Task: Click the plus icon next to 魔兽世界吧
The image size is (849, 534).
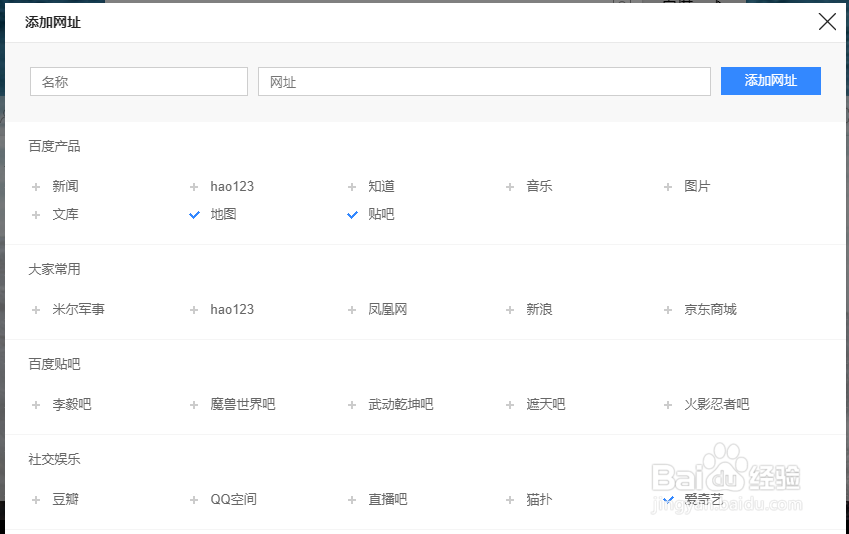Action: 194,405
